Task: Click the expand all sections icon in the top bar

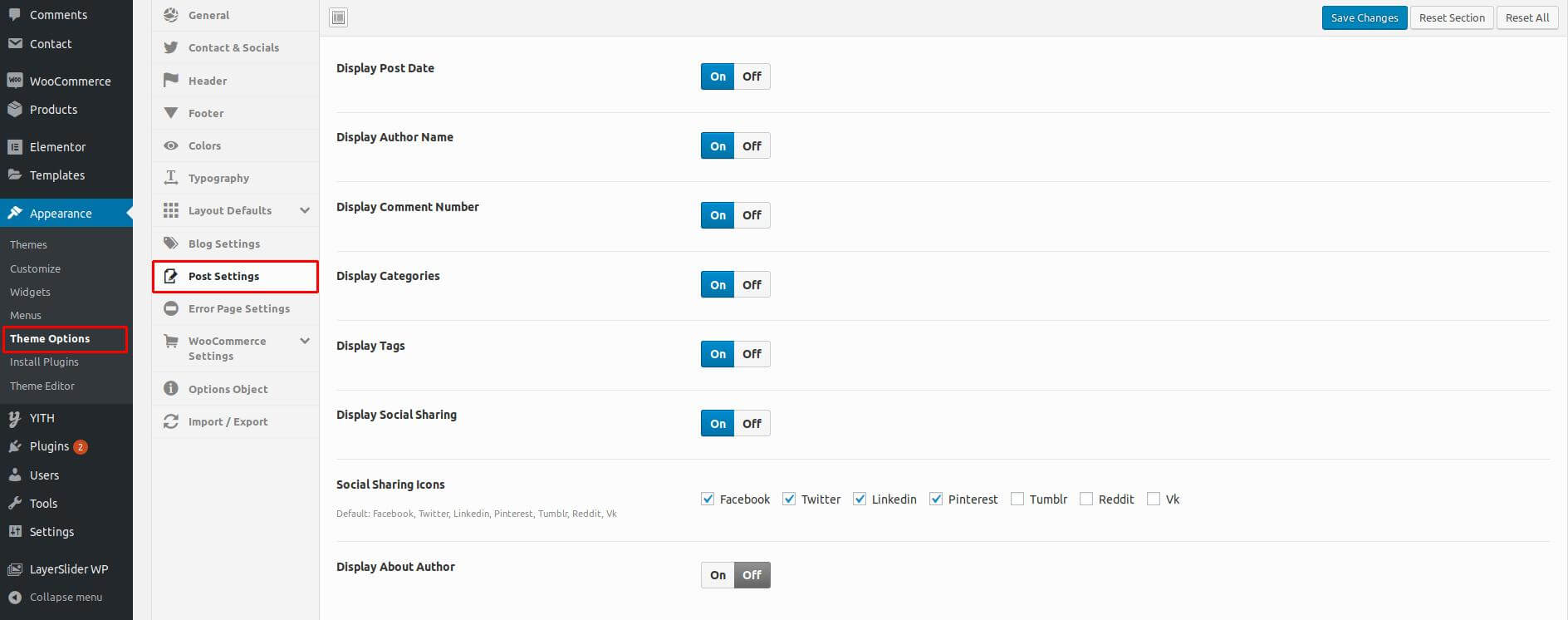Action: coord(338,17)
